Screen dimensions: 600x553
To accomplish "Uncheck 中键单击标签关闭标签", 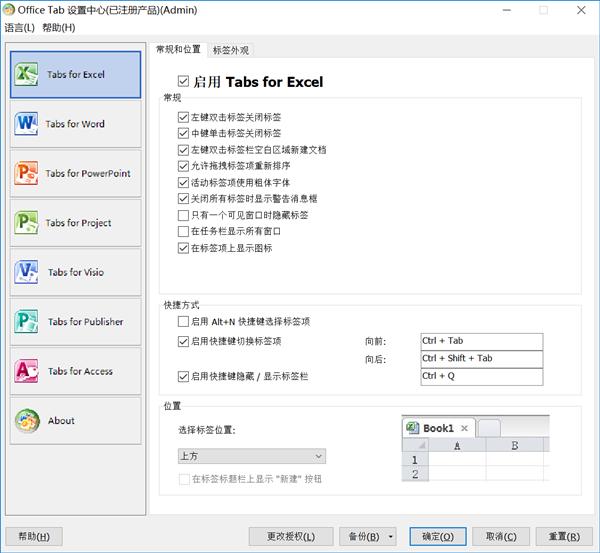I will pos(183,133).
